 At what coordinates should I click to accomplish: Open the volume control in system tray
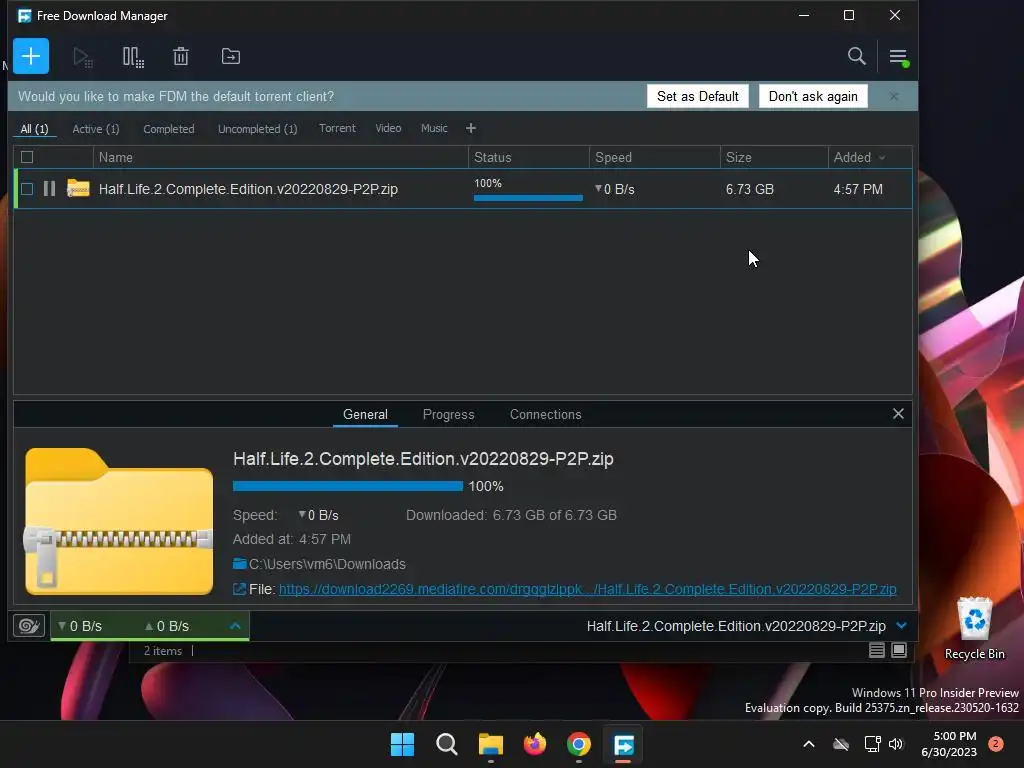click(x=896, y=744)
